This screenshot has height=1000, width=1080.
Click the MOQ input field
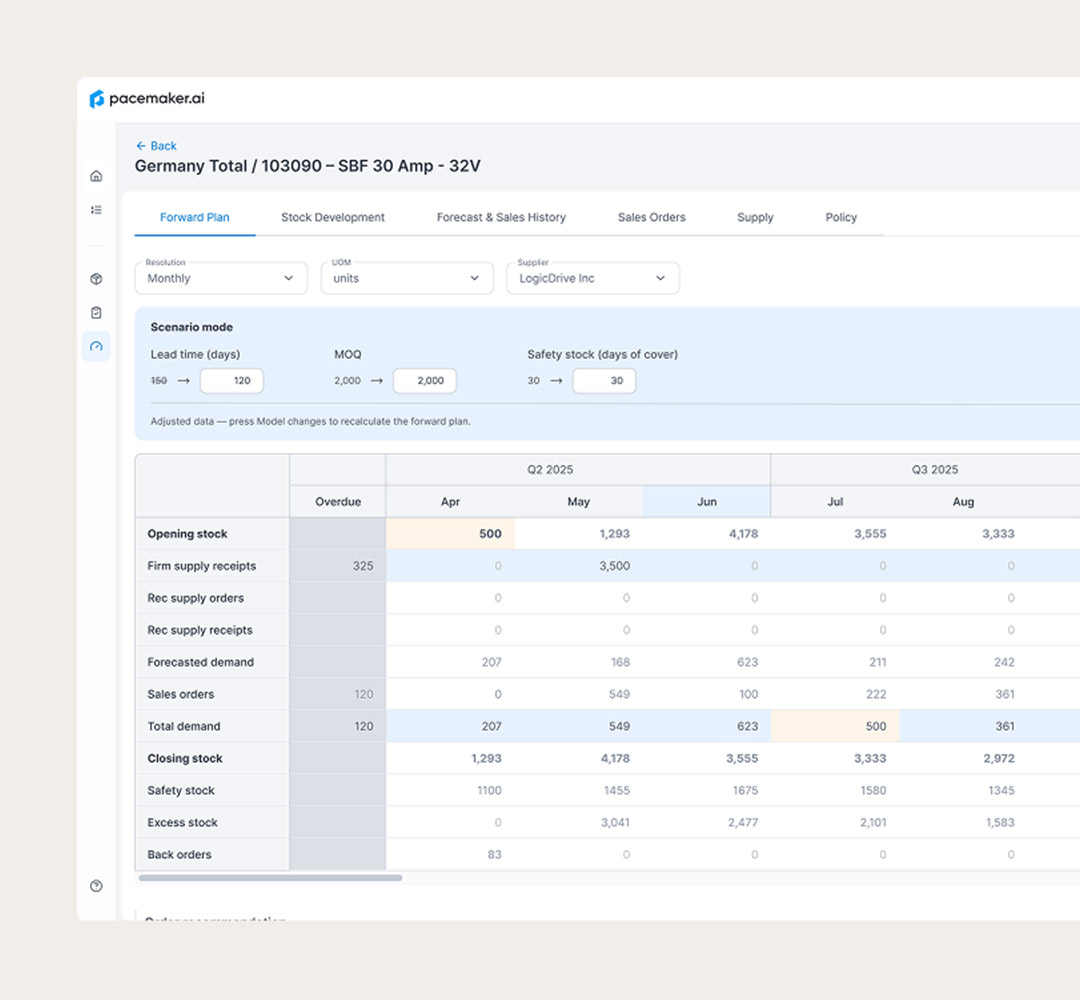(424, 380)
